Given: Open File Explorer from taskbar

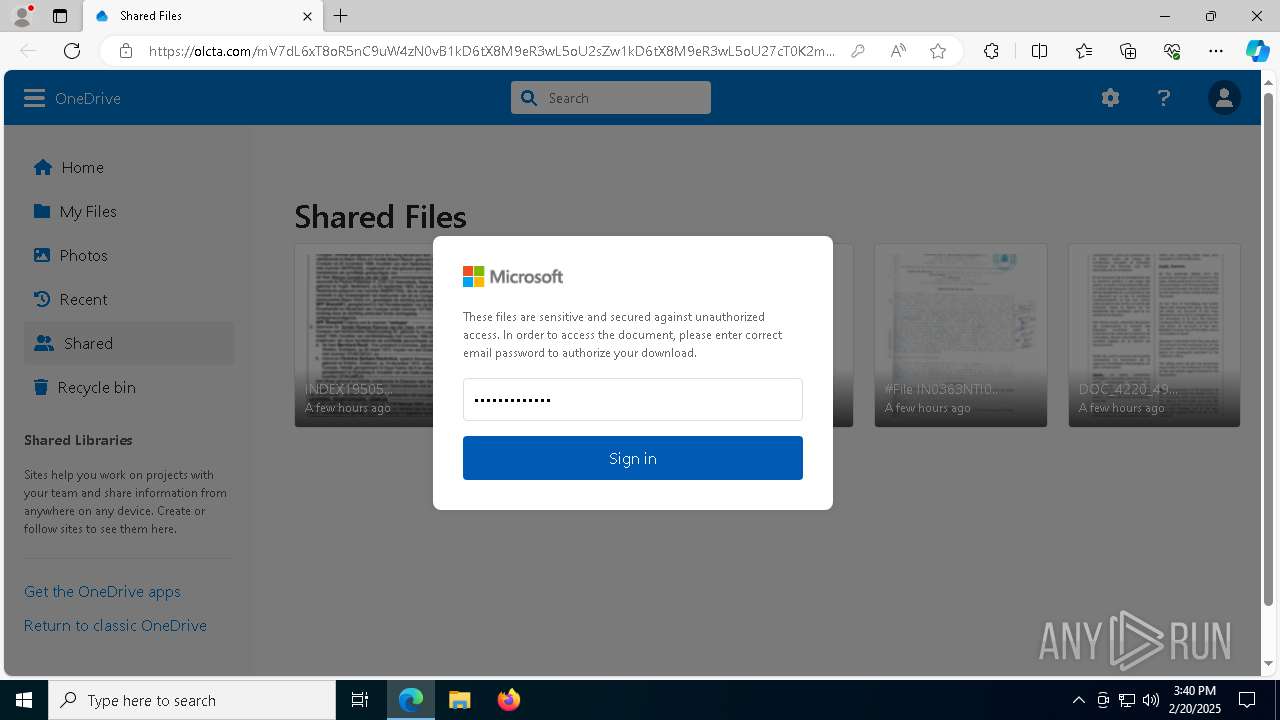Looking at the screenshot, I should point(460,700).
